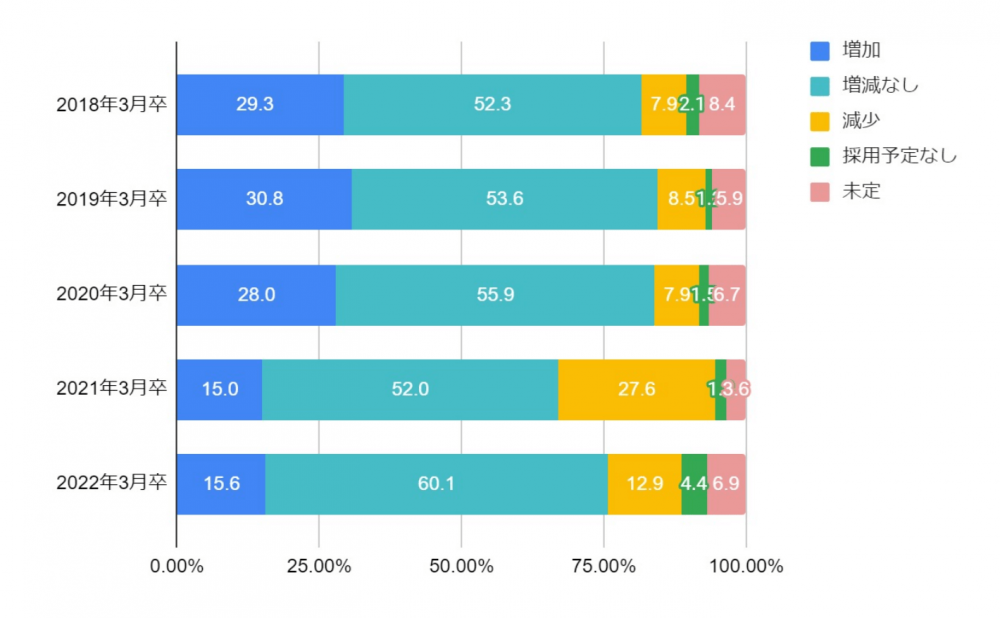Screen dimensions: 1000x618
Task: Click the 60.1 teal bar segment
Action: [x=436, y=484]
